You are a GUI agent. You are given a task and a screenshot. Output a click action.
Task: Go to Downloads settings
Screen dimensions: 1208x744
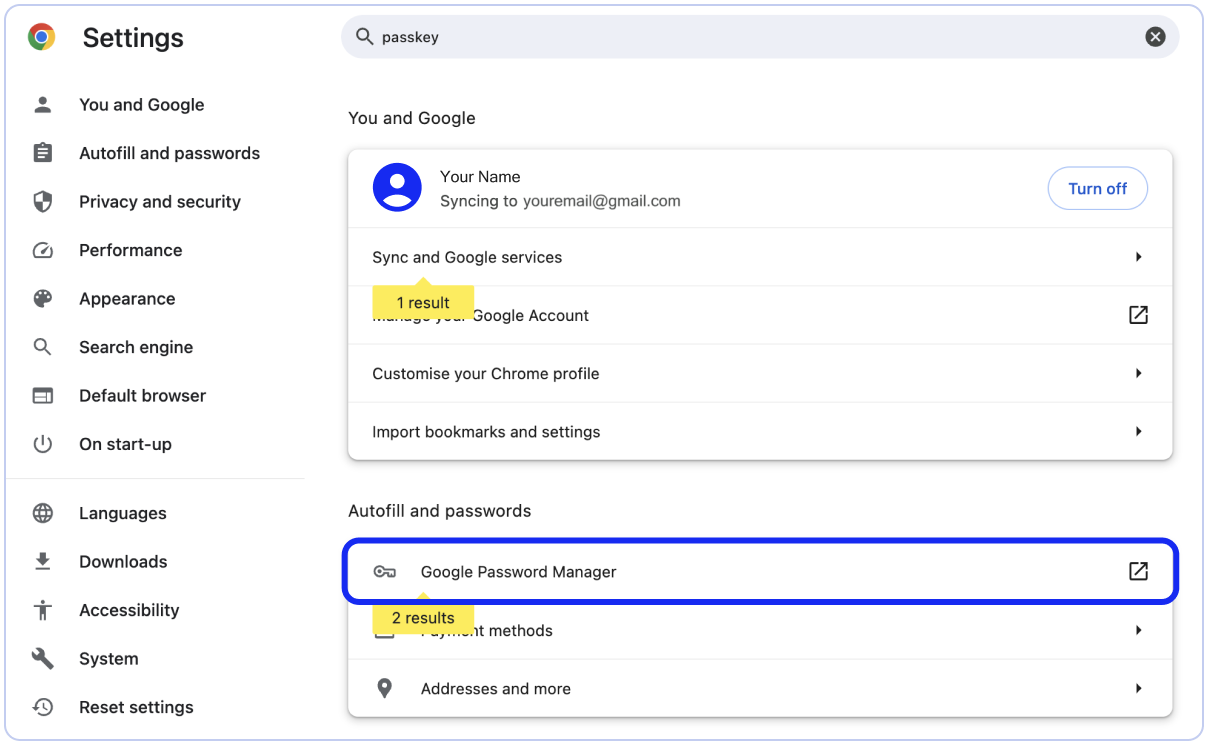click(x=123, y=561)
